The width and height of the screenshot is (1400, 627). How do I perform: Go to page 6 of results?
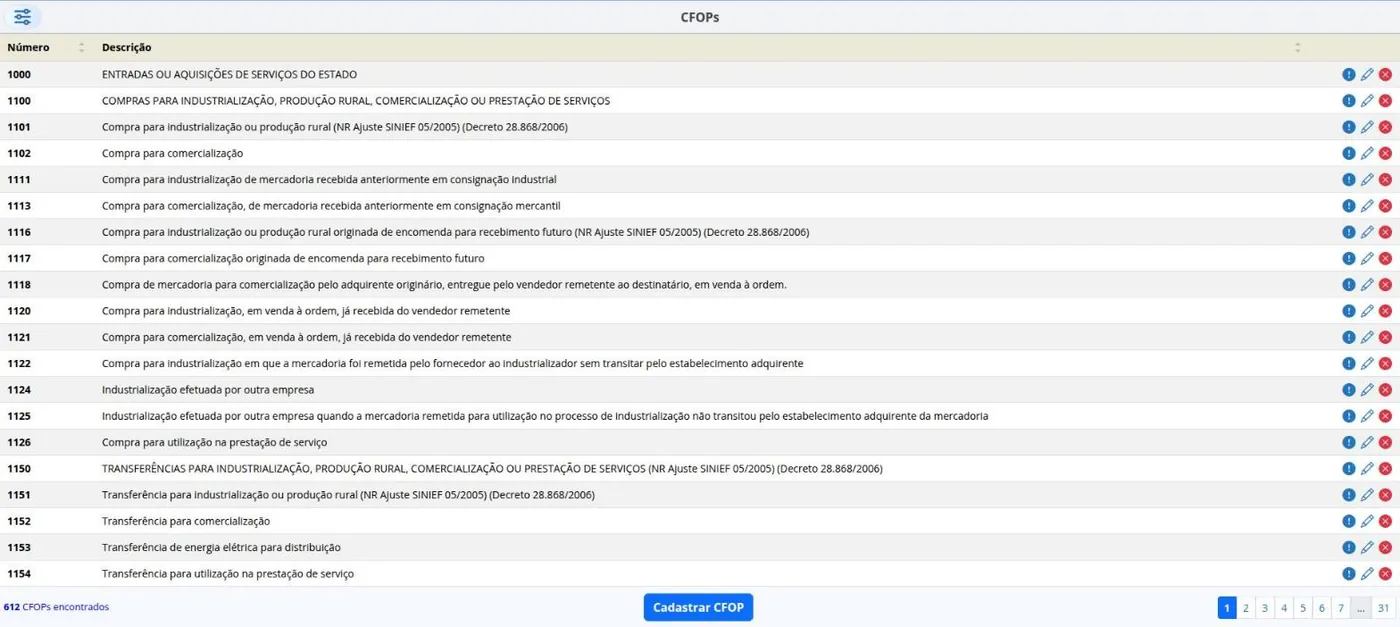coord(1322,608)
